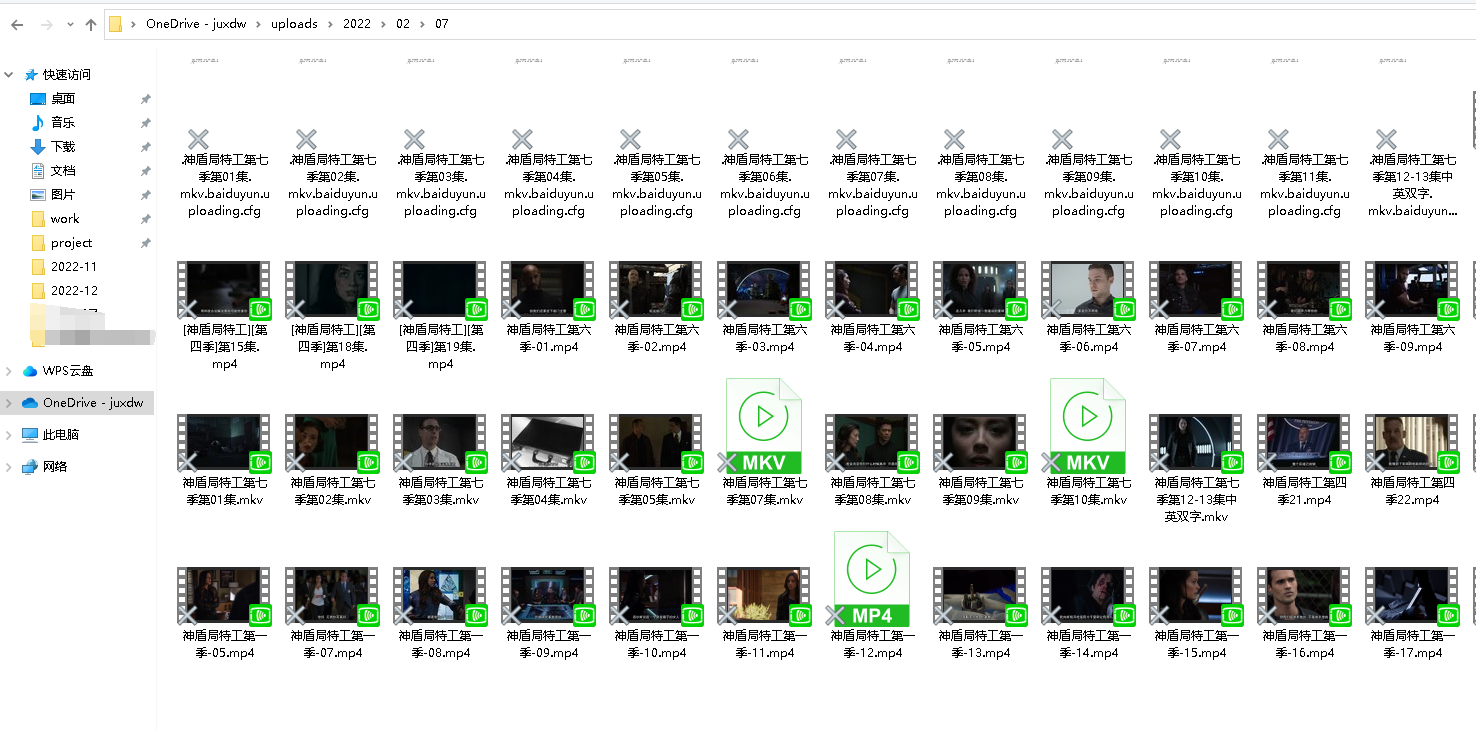Select video 神盾局特工第四季-21.mp4
Image resolution: width=1476 pixels, height=731 pixels.
coord(1303,460)
